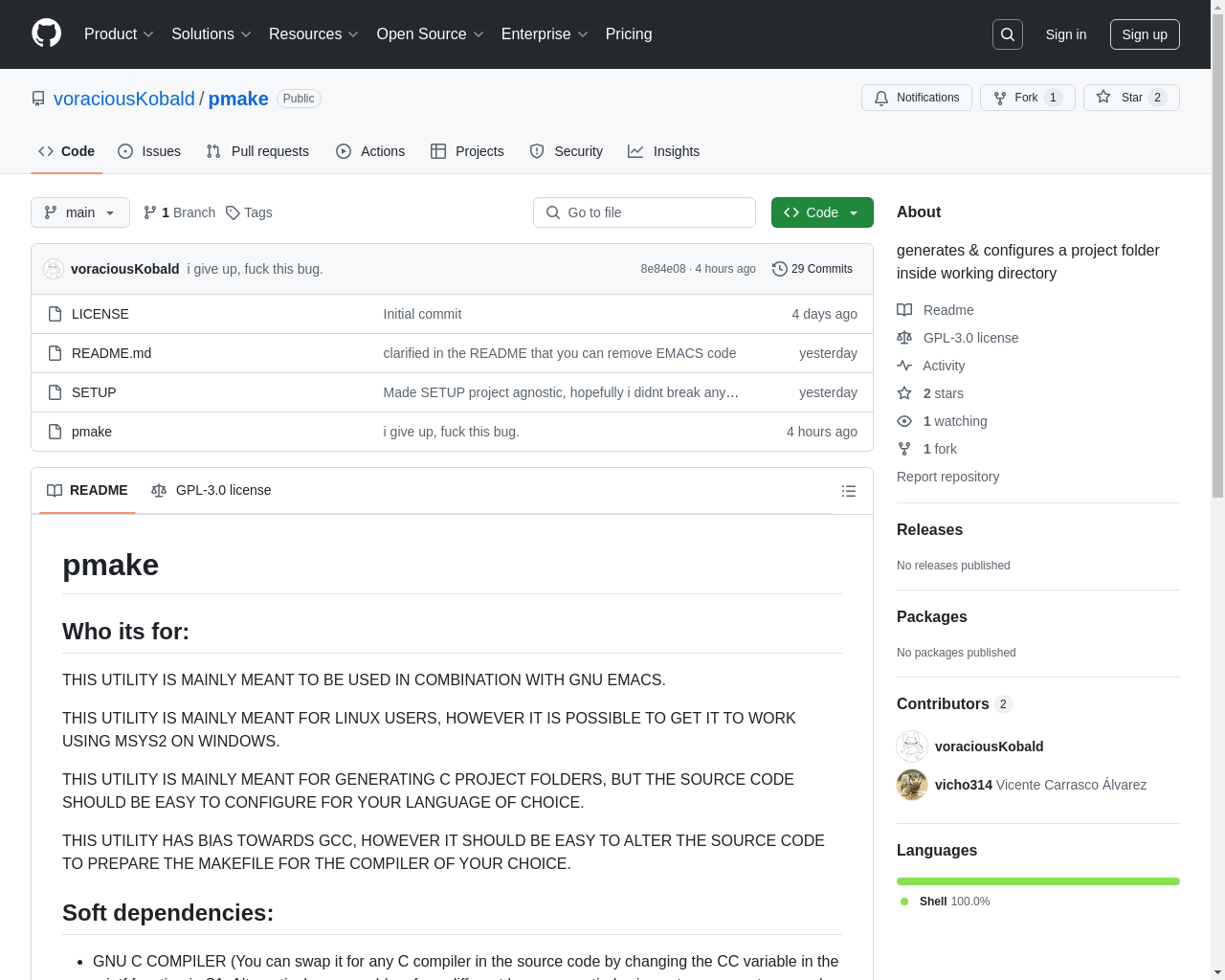Open the README.md file
This screenshot has height=980, width=1225.
click(x=111, y=353)
